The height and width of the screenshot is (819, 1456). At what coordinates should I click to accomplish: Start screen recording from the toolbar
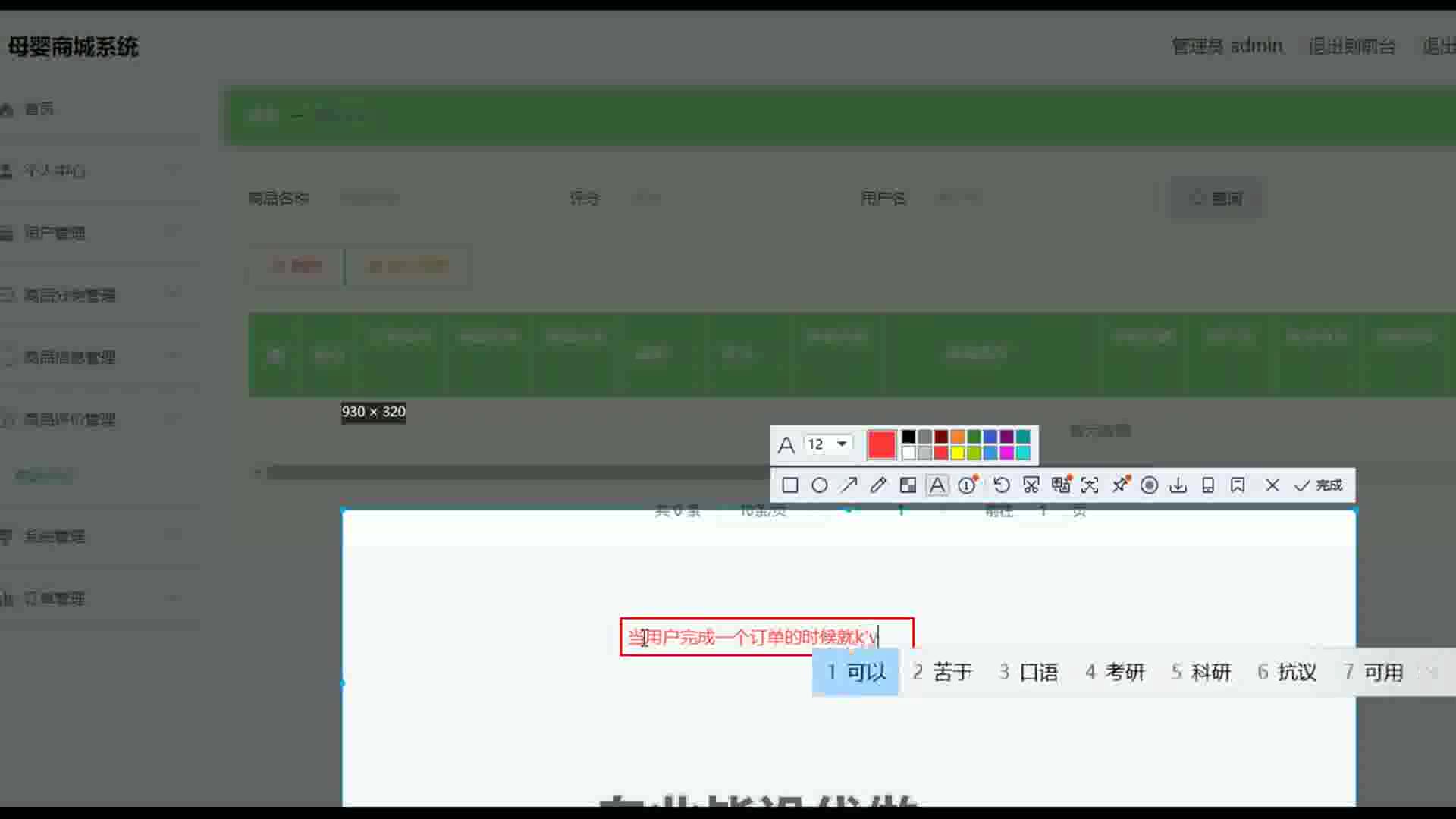tap(1149, 485)
